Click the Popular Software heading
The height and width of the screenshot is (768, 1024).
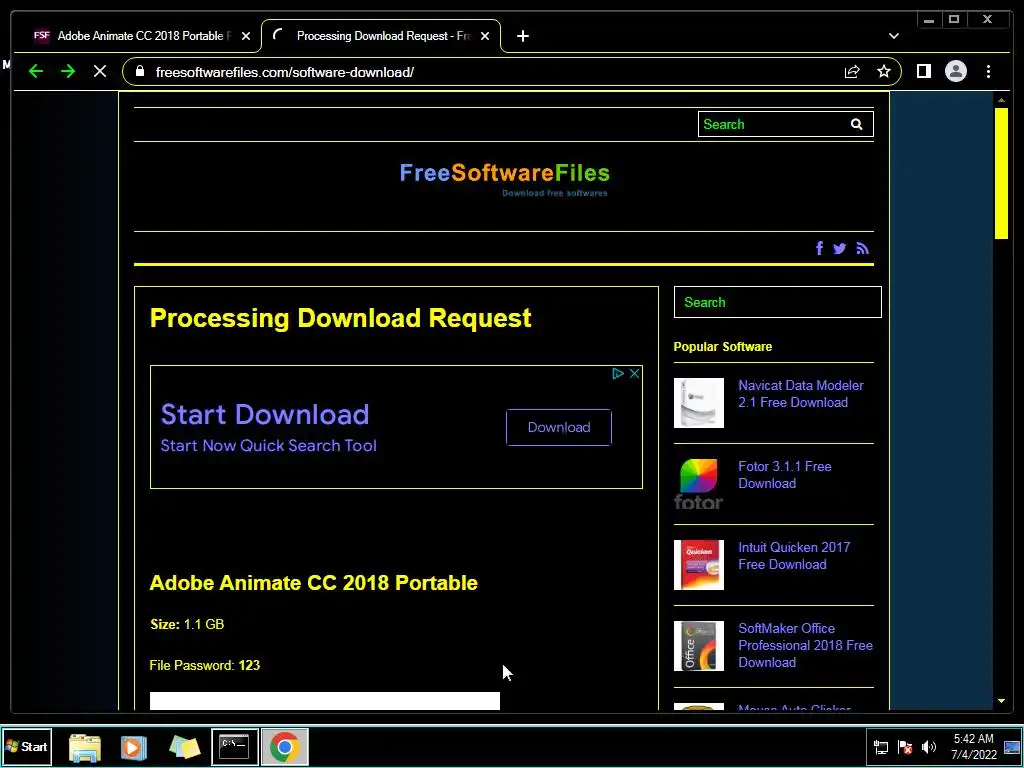722,347
